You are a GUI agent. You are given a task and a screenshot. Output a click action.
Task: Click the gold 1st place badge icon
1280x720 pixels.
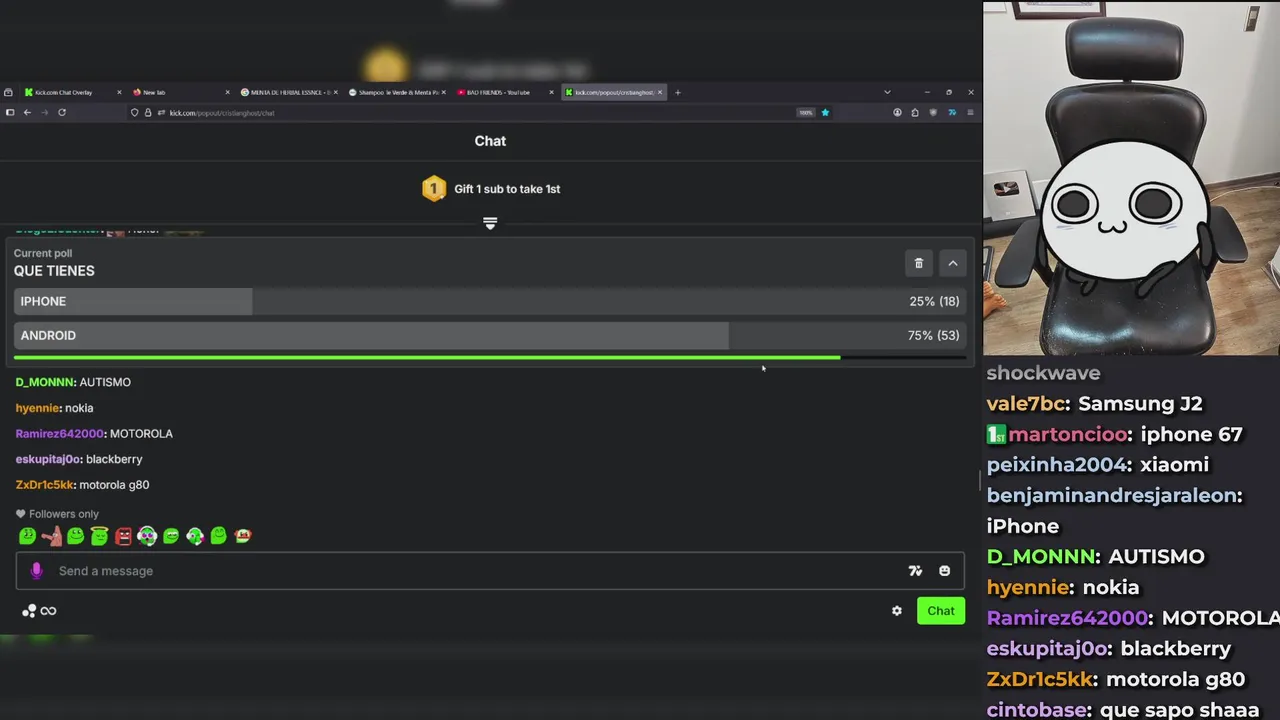coord(433,189)
